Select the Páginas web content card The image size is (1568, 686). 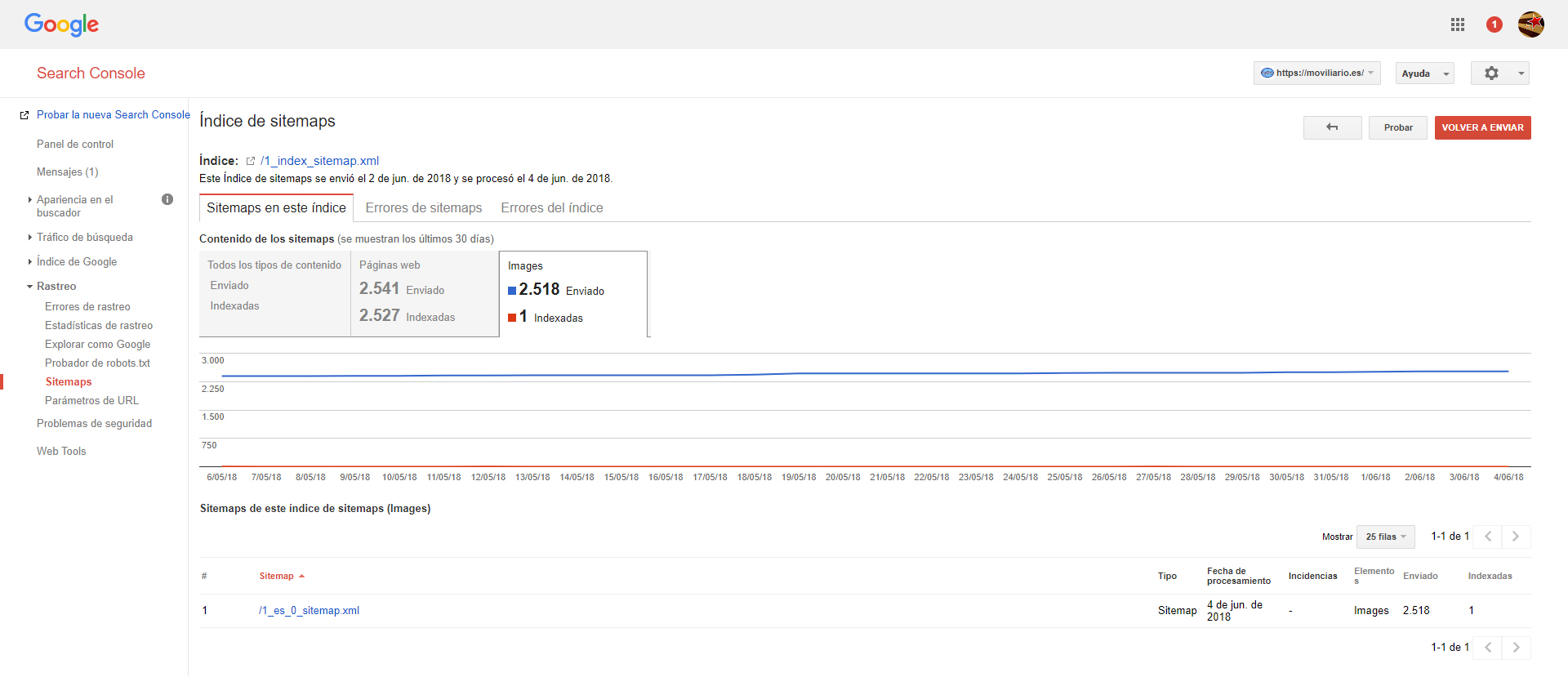click(x=424, y=293)
